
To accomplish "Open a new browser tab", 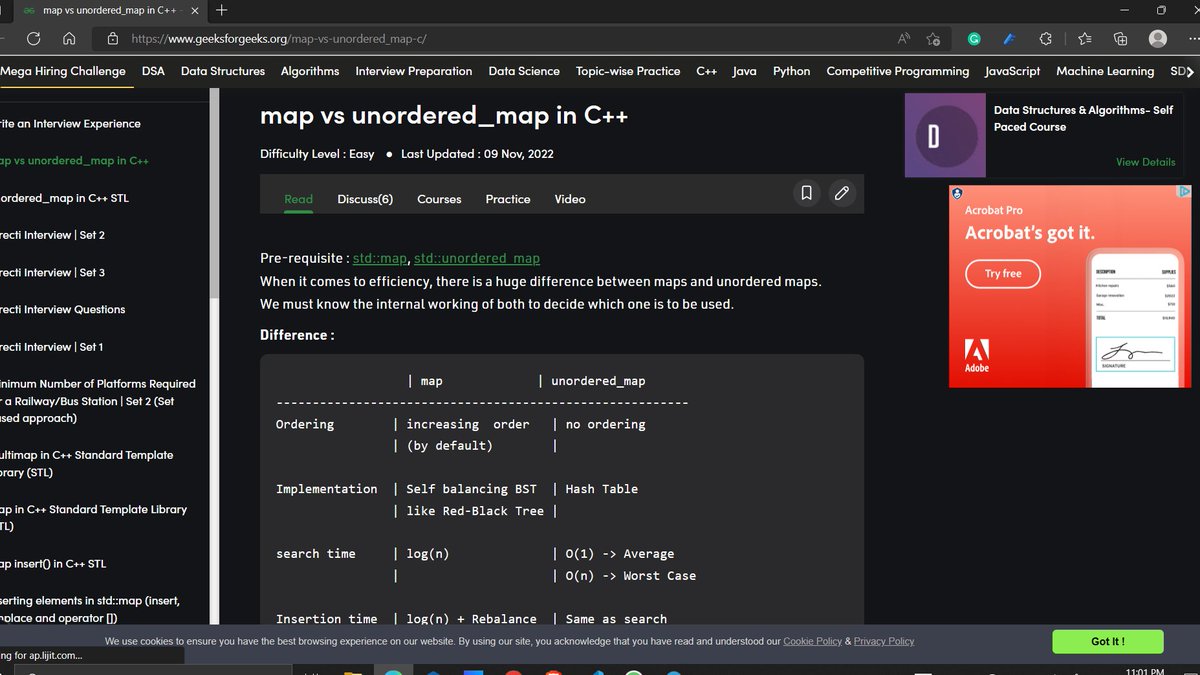I will pyautogui.click(x=222, y=10).
